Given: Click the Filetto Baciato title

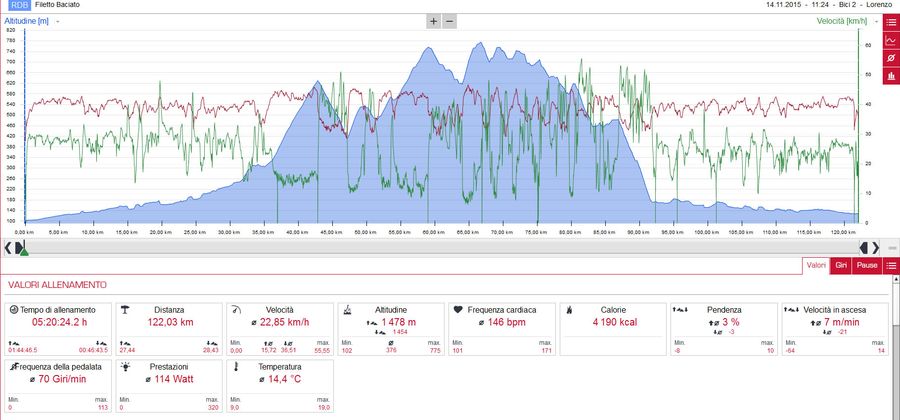Looking at the screenshot, I should pyautogui.click(x=57, y=5).
